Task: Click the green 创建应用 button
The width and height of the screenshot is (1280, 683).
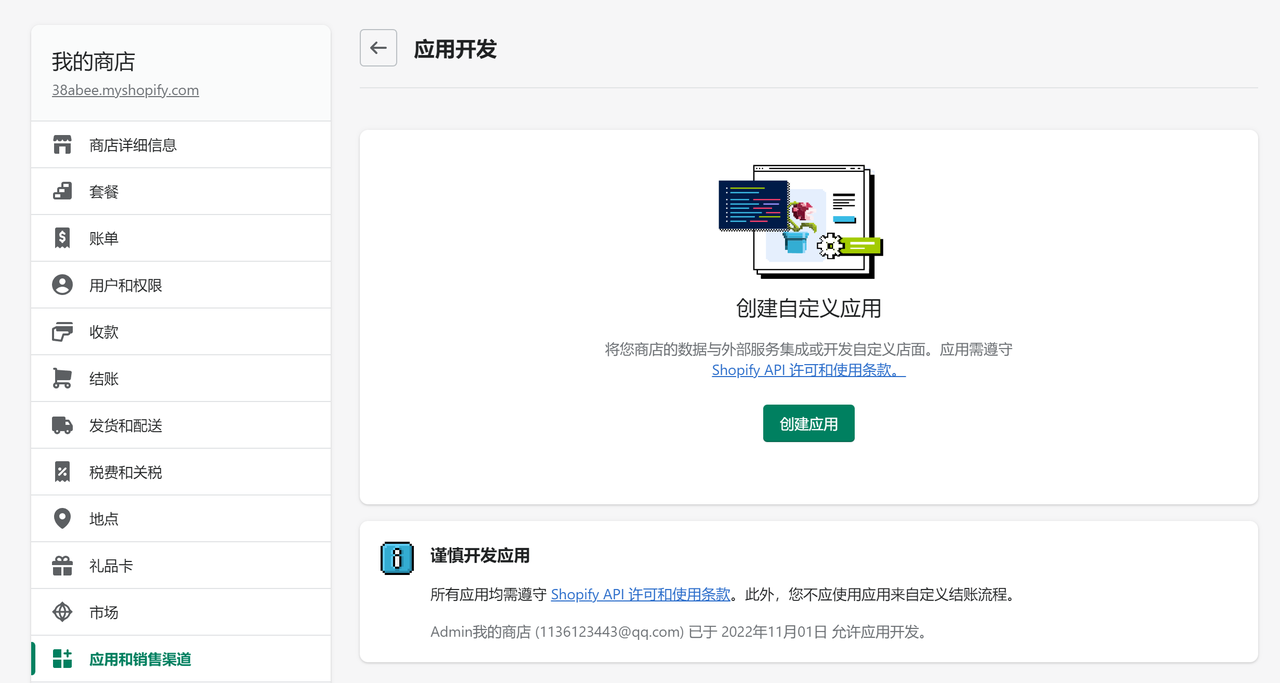Action: click(x=808, y=424)
